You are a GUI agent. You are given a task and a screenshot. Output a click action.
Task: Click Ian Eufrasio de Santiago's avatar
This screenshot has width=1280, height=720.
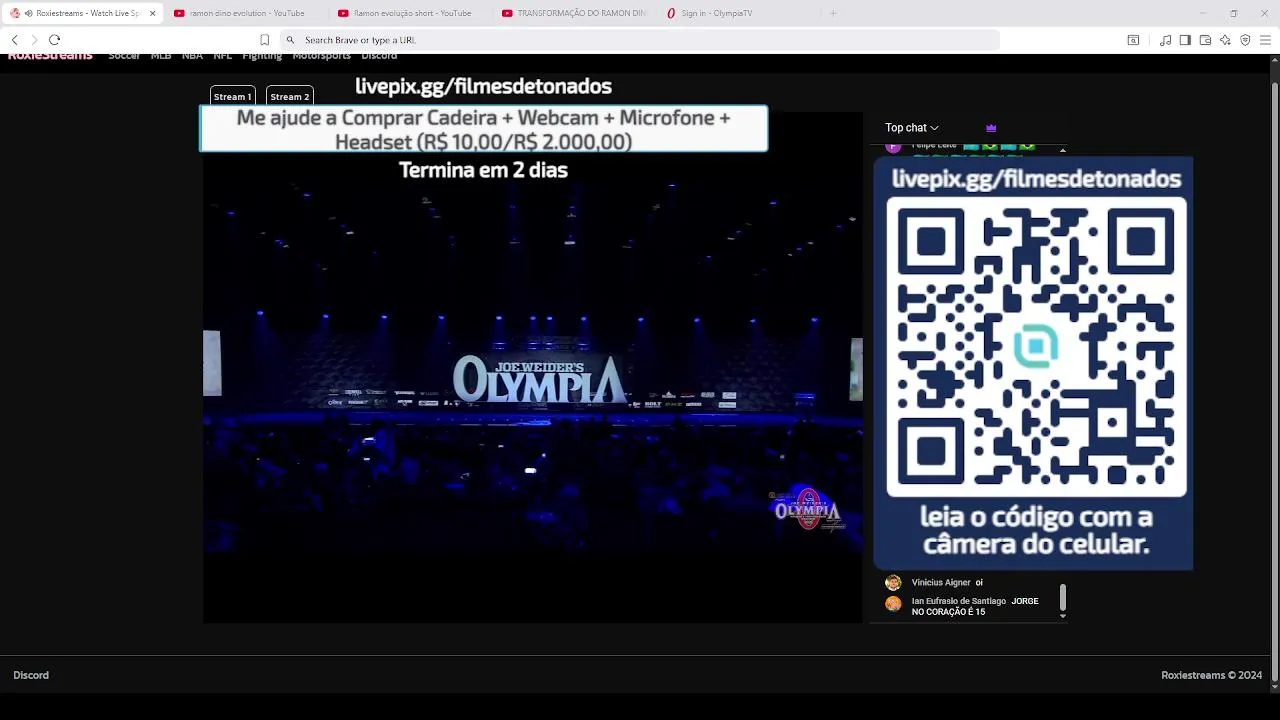tap(893, 604)
